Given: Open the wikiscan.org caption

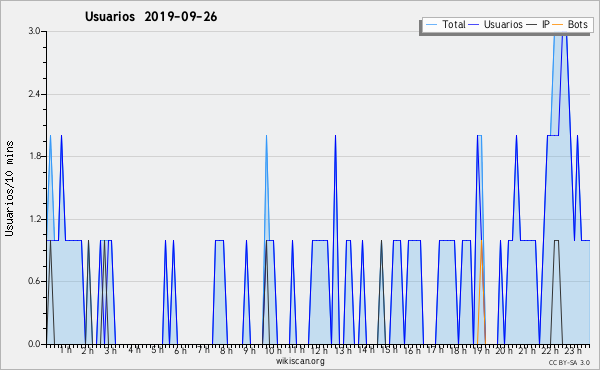Looking at the screenshot, I should click(x=300, y=361).
